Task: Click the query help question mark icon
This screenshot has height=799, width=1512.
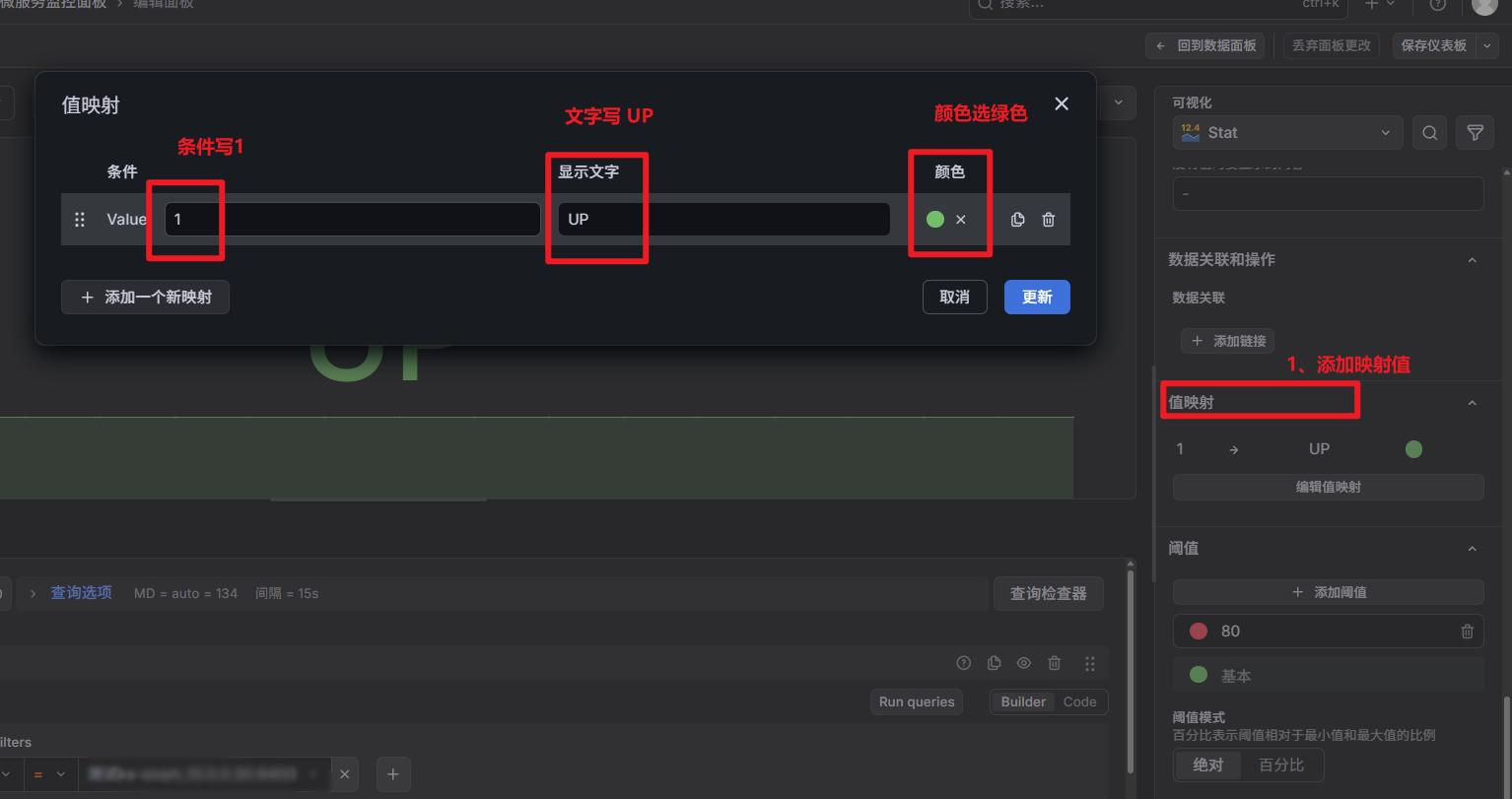Action: [964, 663]
